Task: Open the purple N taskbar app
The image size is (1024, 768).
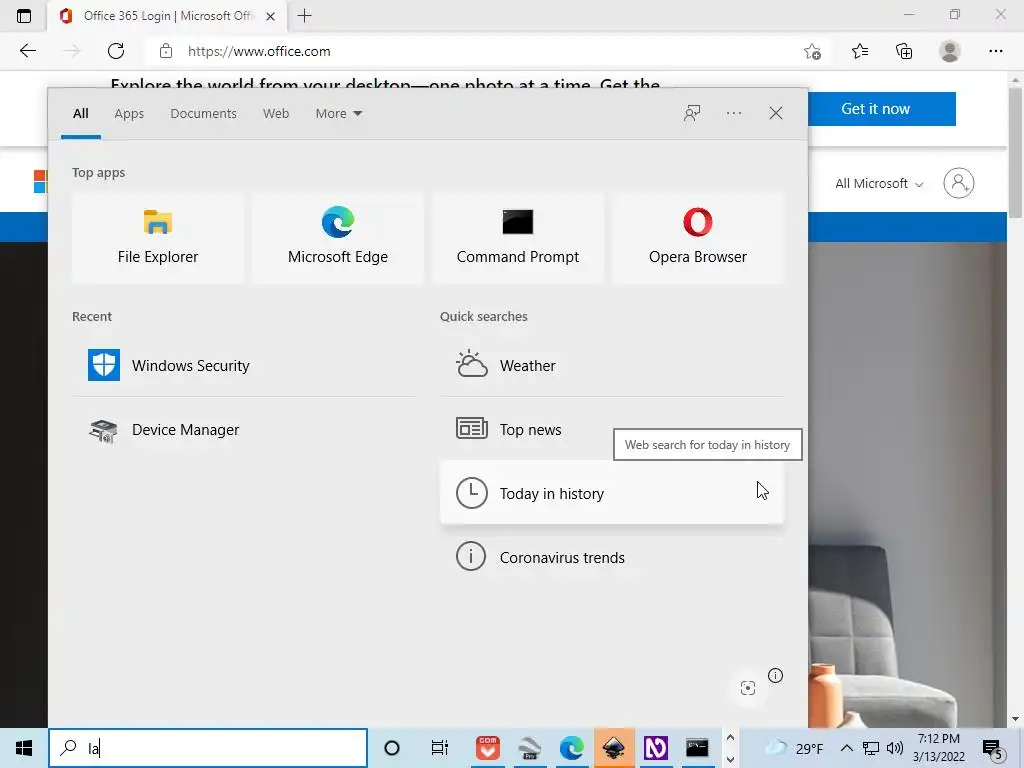Action: (x=656, y=748)
